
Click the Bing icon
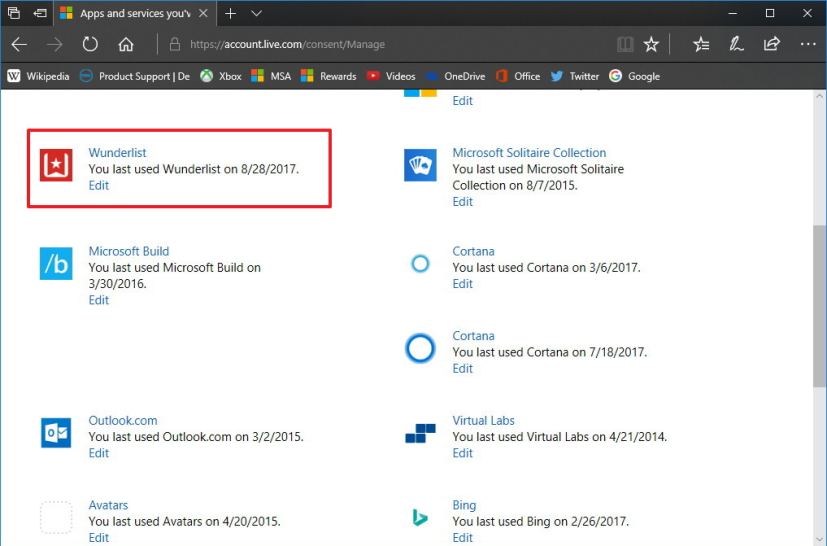420,518
